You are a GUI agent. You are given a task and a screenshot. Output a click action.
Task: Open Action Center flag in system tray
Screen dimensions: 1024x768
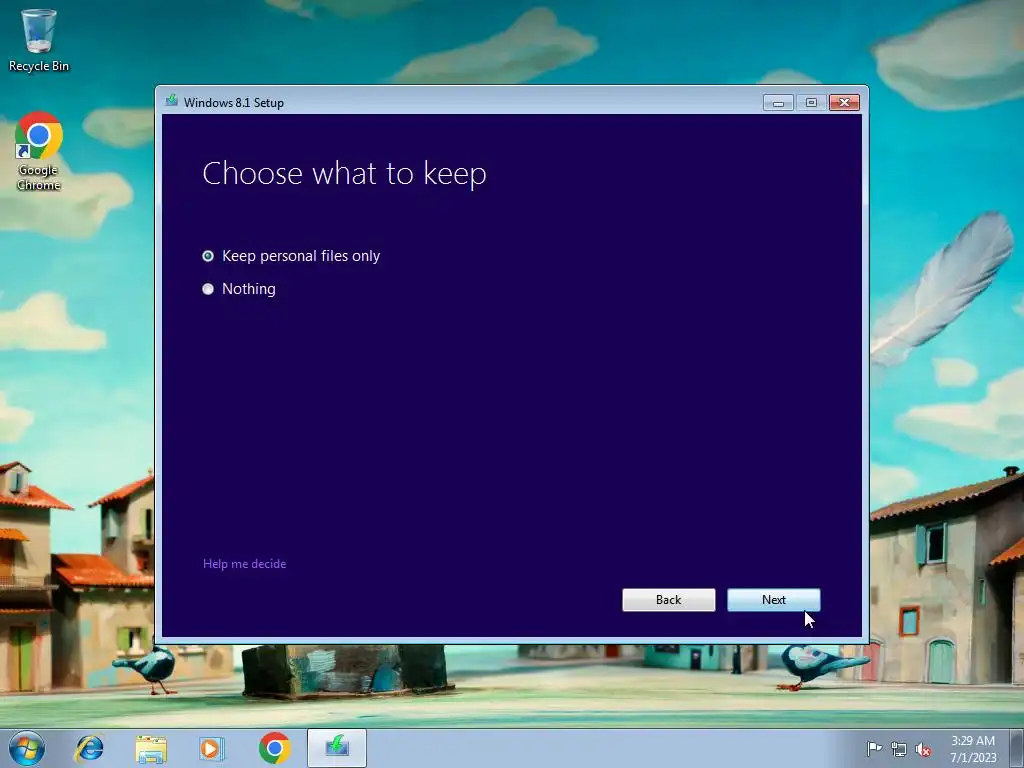(873, 749)
